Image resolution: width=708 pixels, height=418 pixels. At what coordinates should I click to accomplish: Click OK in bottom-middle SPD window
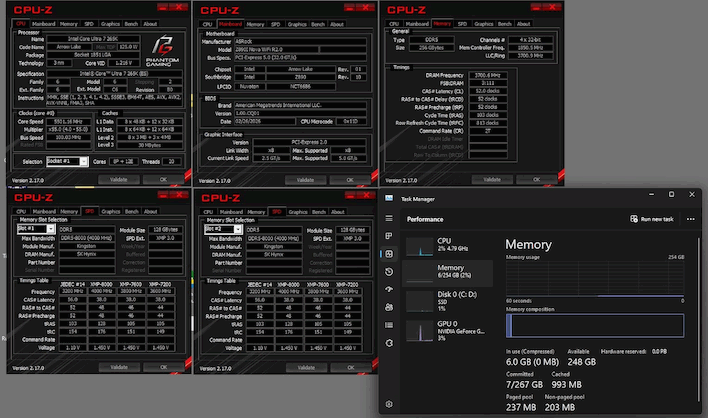coord(350,368)
